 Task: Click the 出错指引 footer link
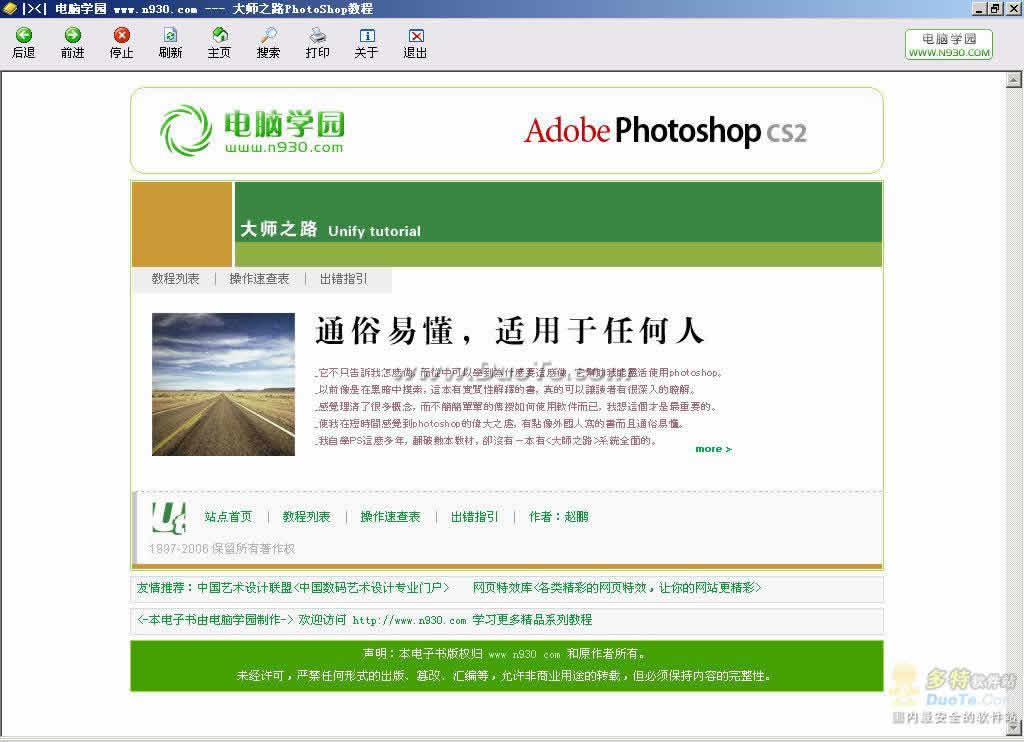474,517
